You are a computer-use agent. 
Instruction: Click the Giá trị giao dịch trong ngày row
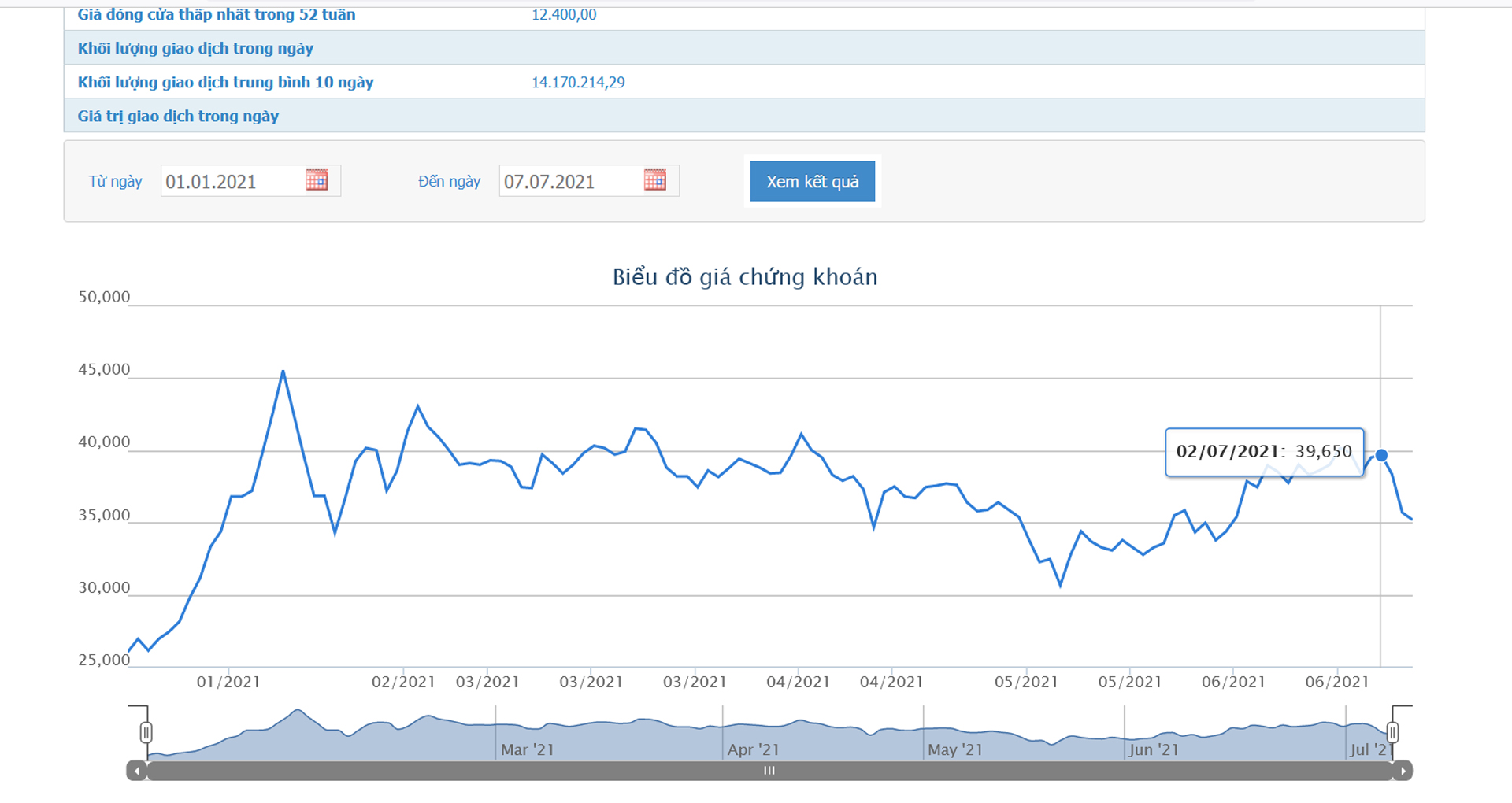pos(178,116)
